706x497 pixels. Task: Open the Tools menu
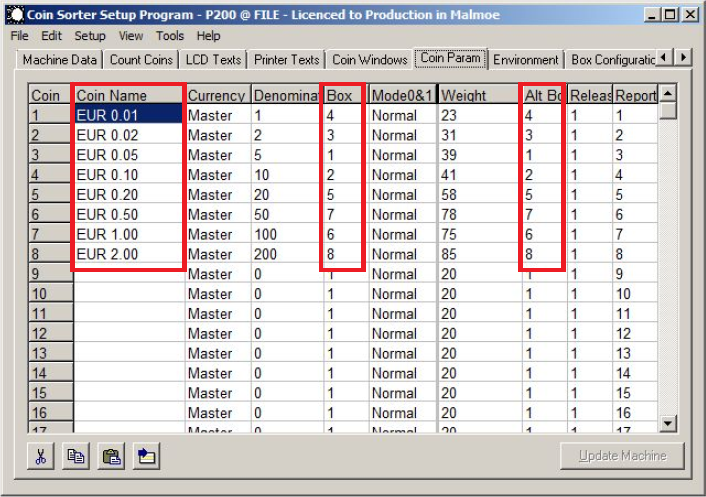(x=170, y=35)
